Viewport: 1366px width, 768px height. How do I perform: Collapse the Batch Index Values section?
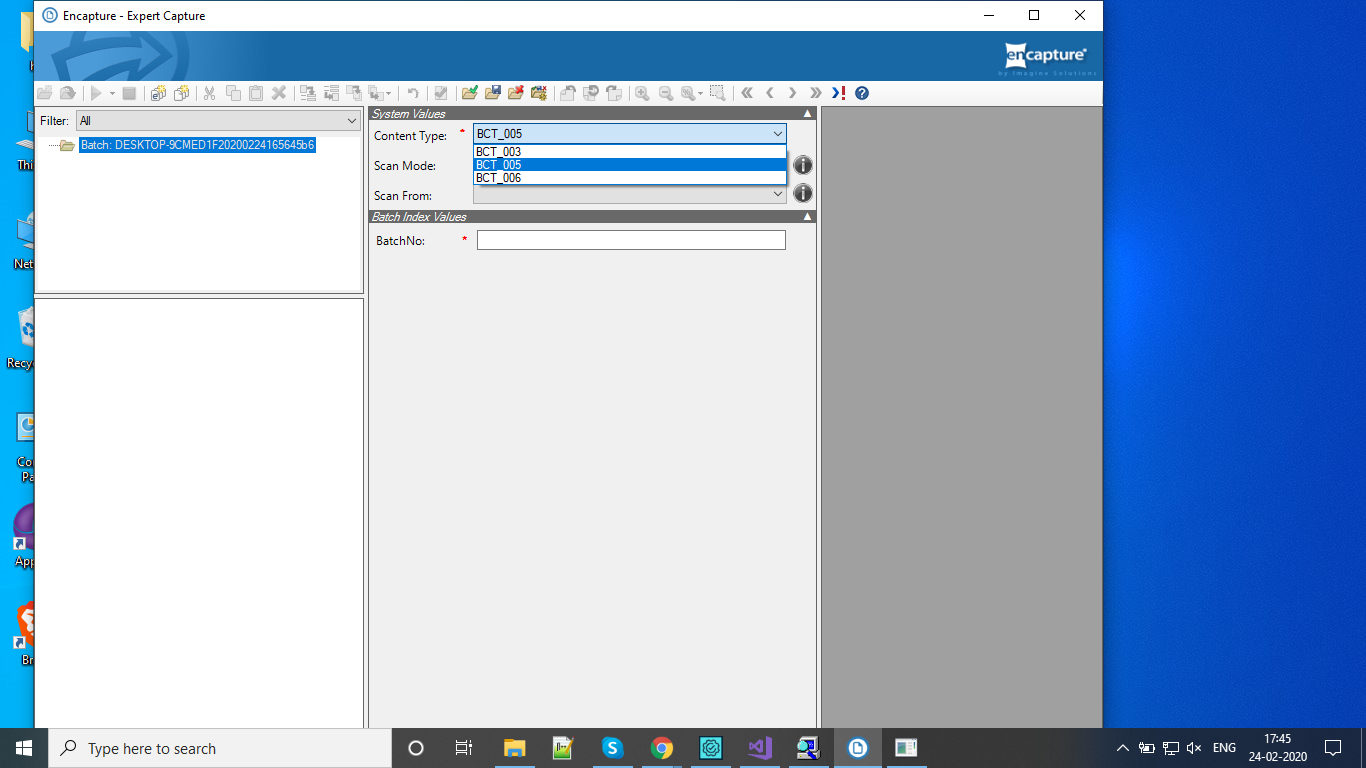pos(808,216)
